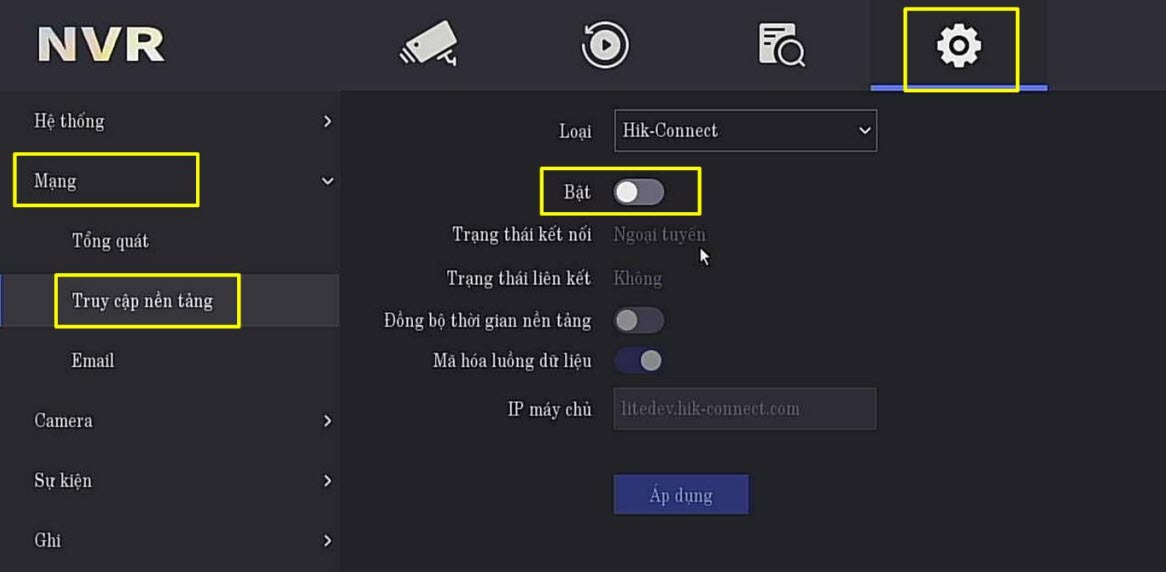Open the file search icon

tap(781, 45)
